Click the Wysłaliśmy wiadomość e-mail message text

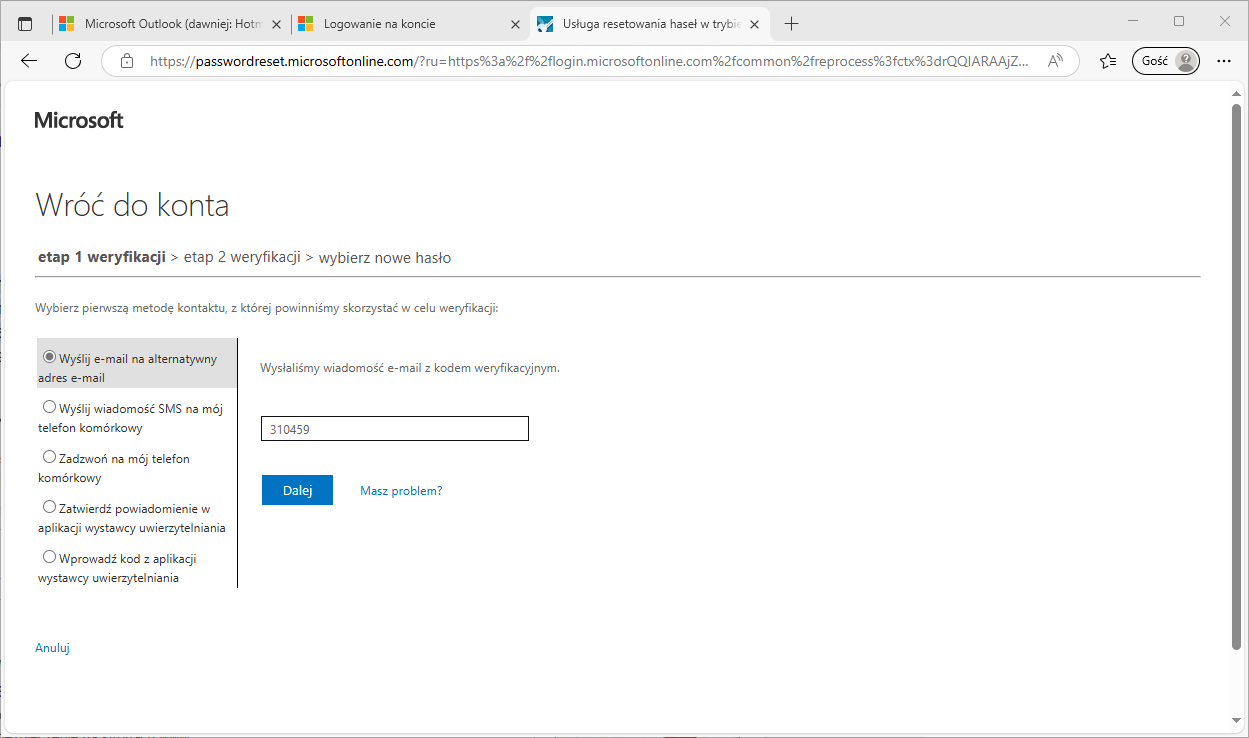410,368
